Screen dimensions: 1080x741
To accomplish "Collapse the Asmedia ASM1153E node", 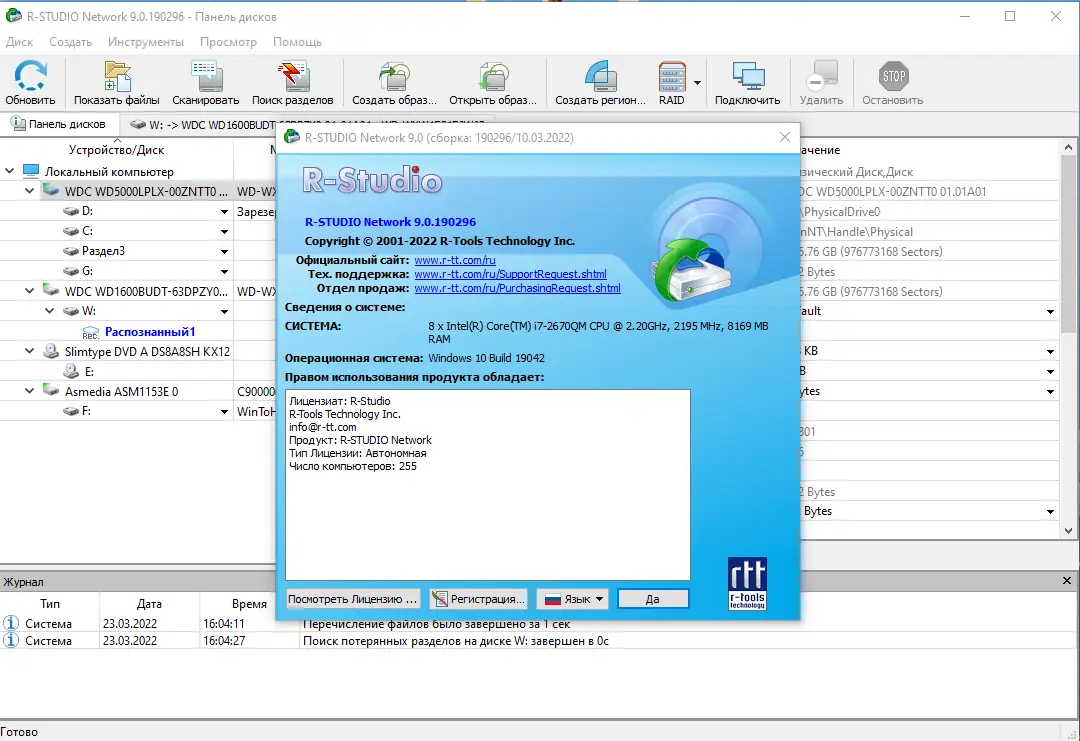I will point(30,391).
